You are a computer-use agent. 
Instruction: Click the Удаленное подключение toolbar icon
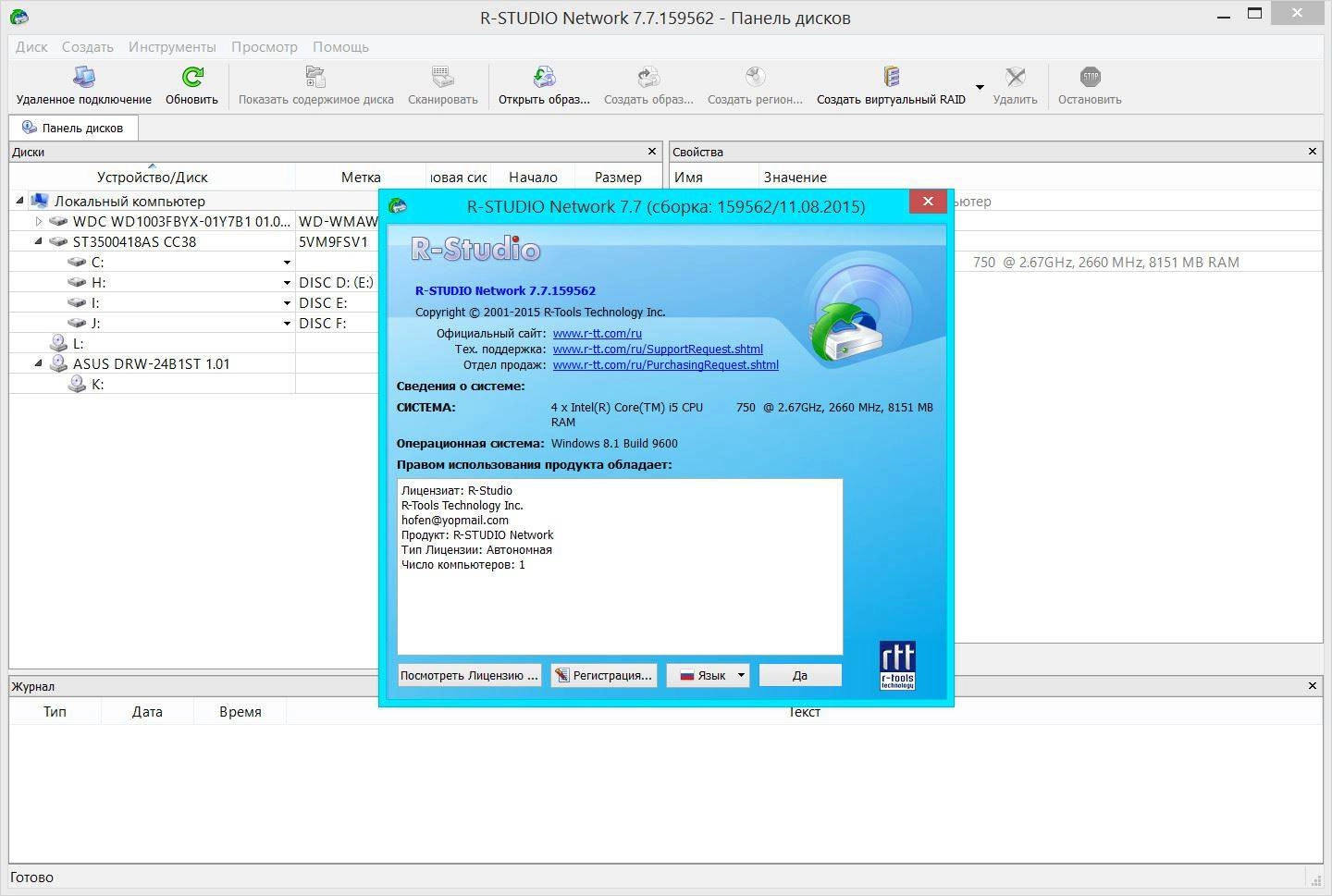click(83, 77)
